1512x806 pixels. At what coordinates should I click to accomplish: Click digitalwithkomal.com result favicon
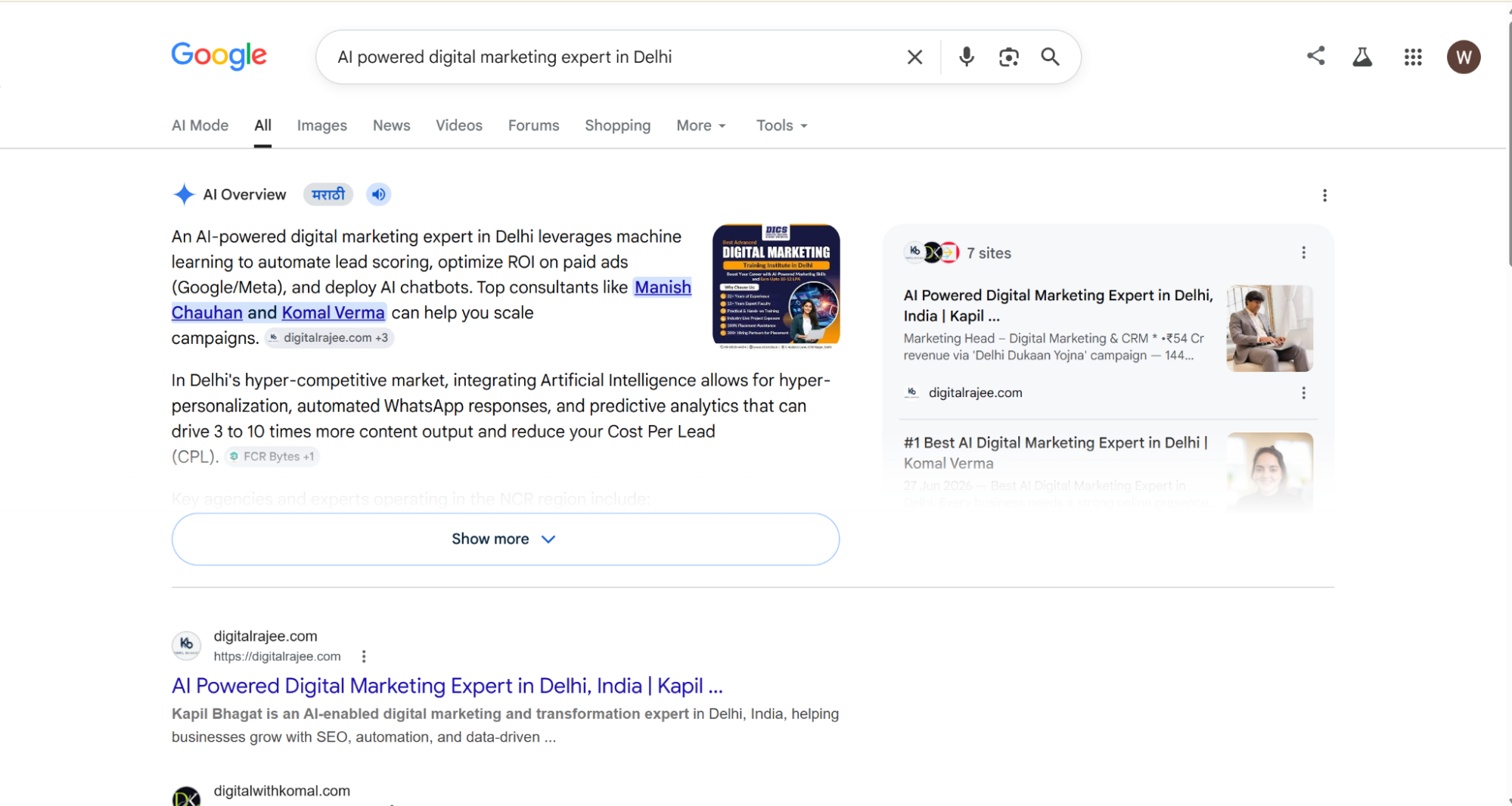coord(186,796)
